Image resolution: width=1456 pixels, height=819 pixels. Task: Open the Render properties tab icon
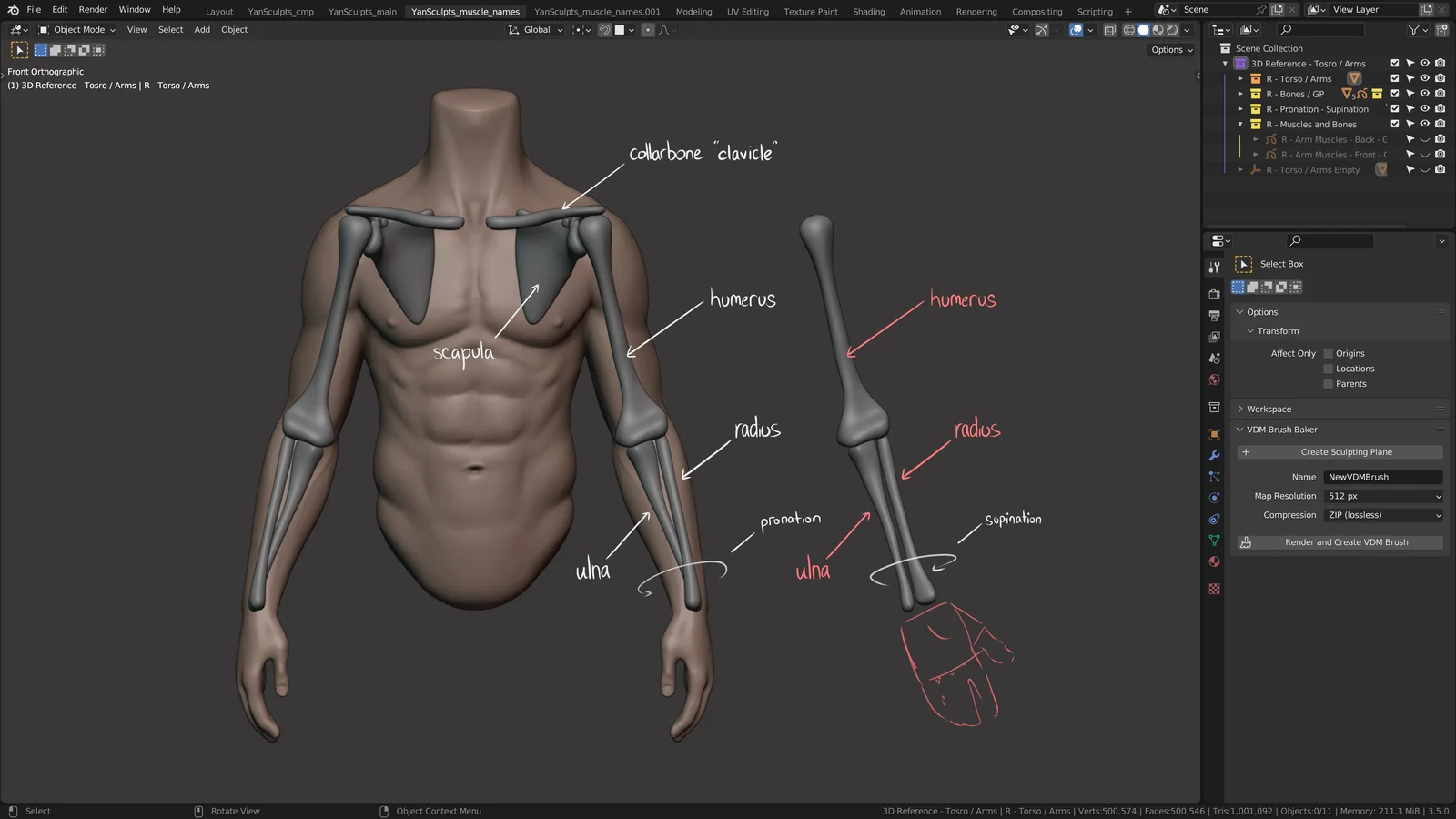[x=1214, y=293]
